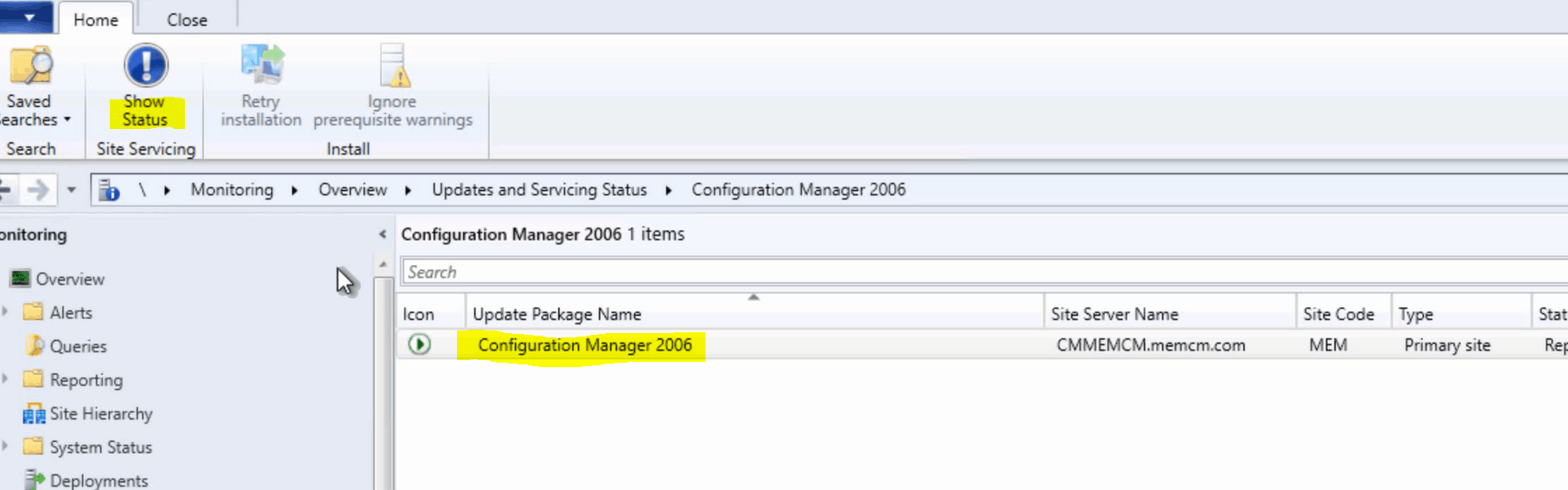Click the breadcrumb root console icon
The height and width of the screenshot is (490, 1568).
109,189
